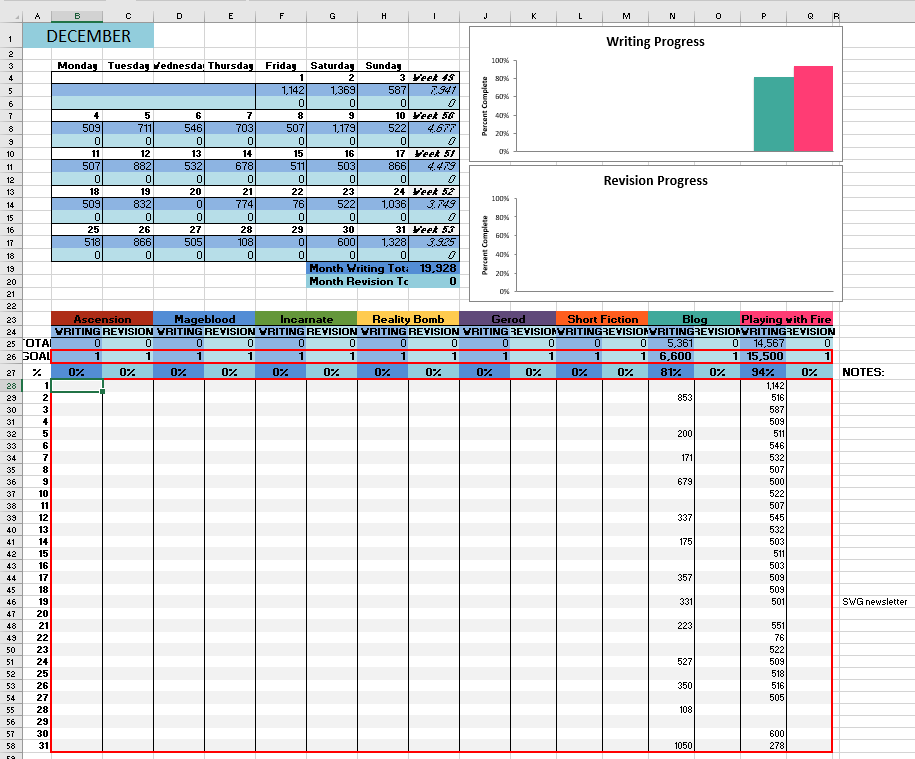Screen dimensions: 915x759
Task: Select the 15,500 writing goal cell
Action: [763, 357]
